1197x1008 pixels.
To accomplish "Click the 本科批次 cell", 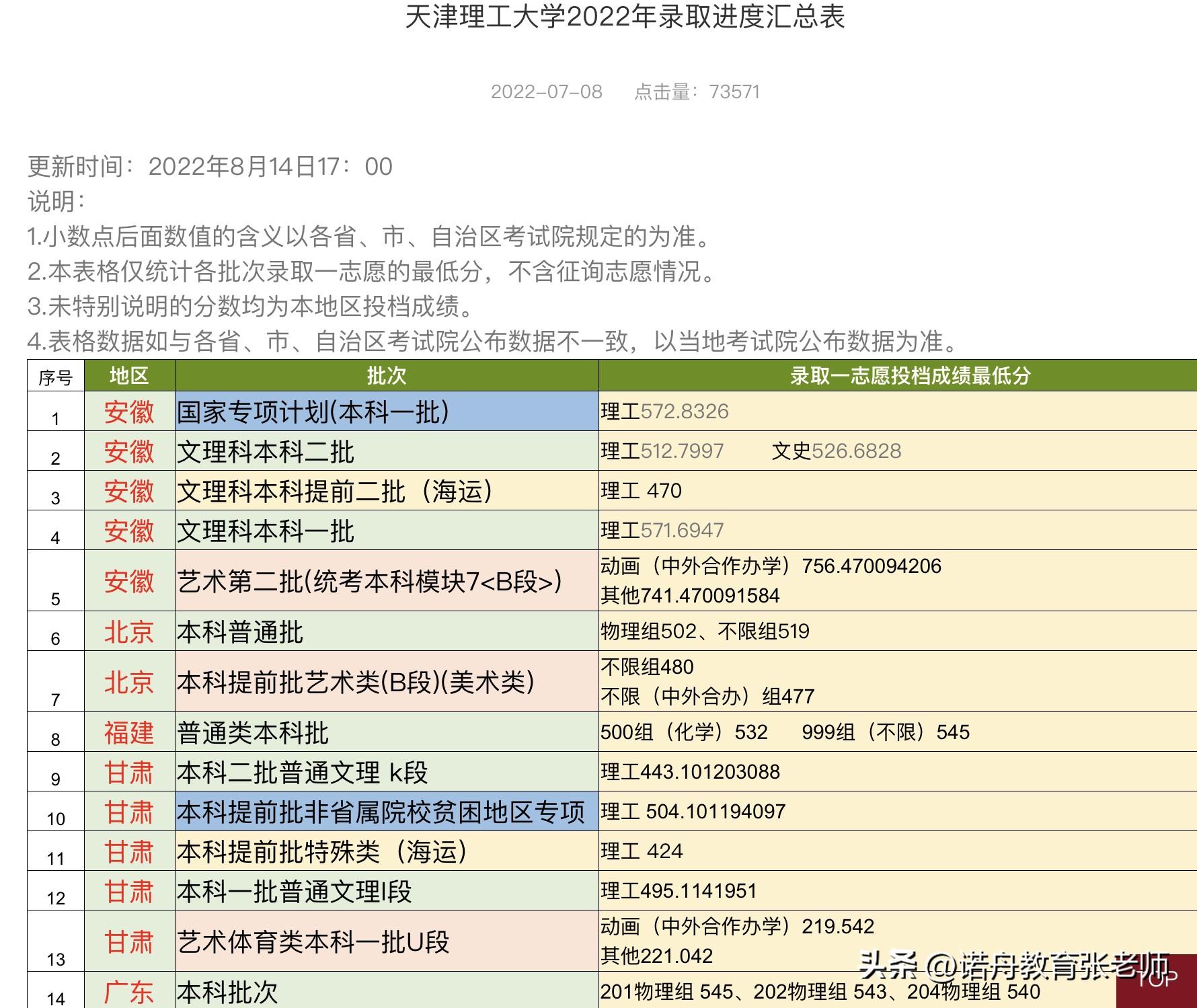I will pyautogui.click(x=387, y=991).
